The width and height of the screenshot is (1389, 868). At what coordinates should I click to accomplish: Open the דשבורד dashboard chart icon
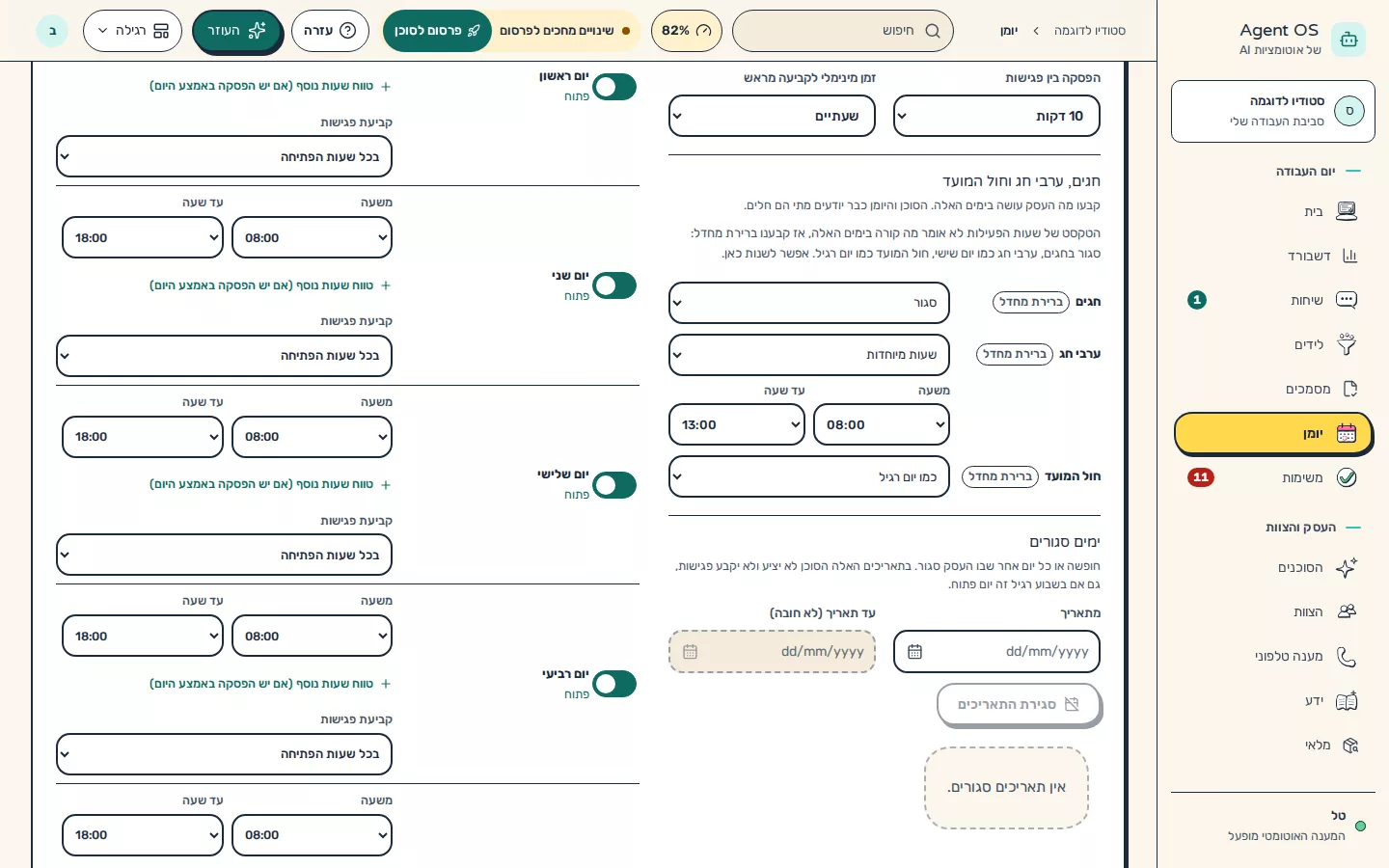[1349, 256]
